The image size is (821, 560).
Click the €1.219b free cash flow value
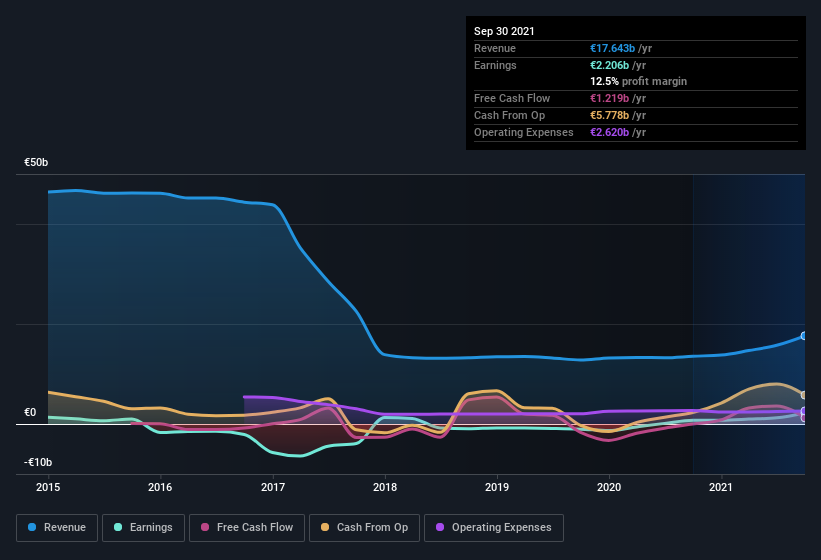(x=609, y=98)
